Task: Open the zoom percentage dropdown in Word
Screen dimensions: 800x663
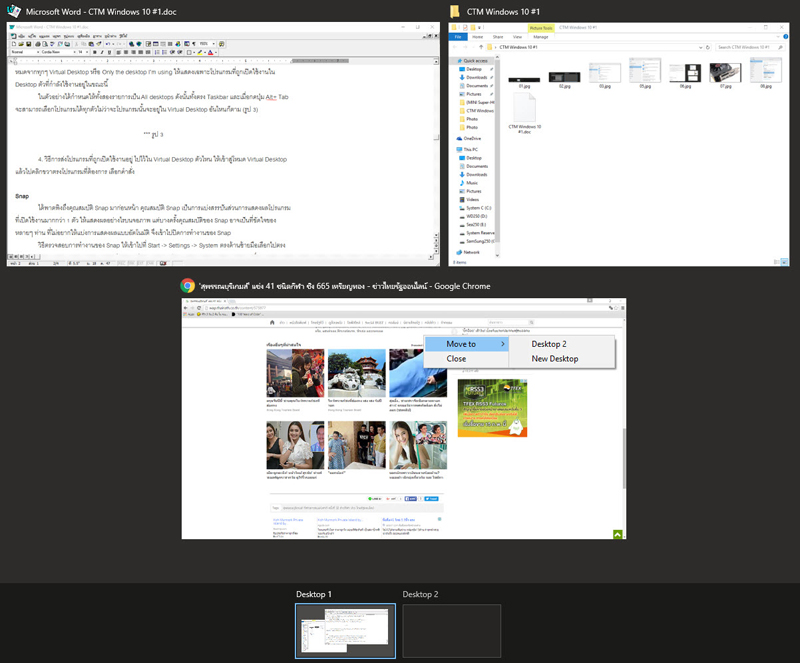Action: point(213,44)
